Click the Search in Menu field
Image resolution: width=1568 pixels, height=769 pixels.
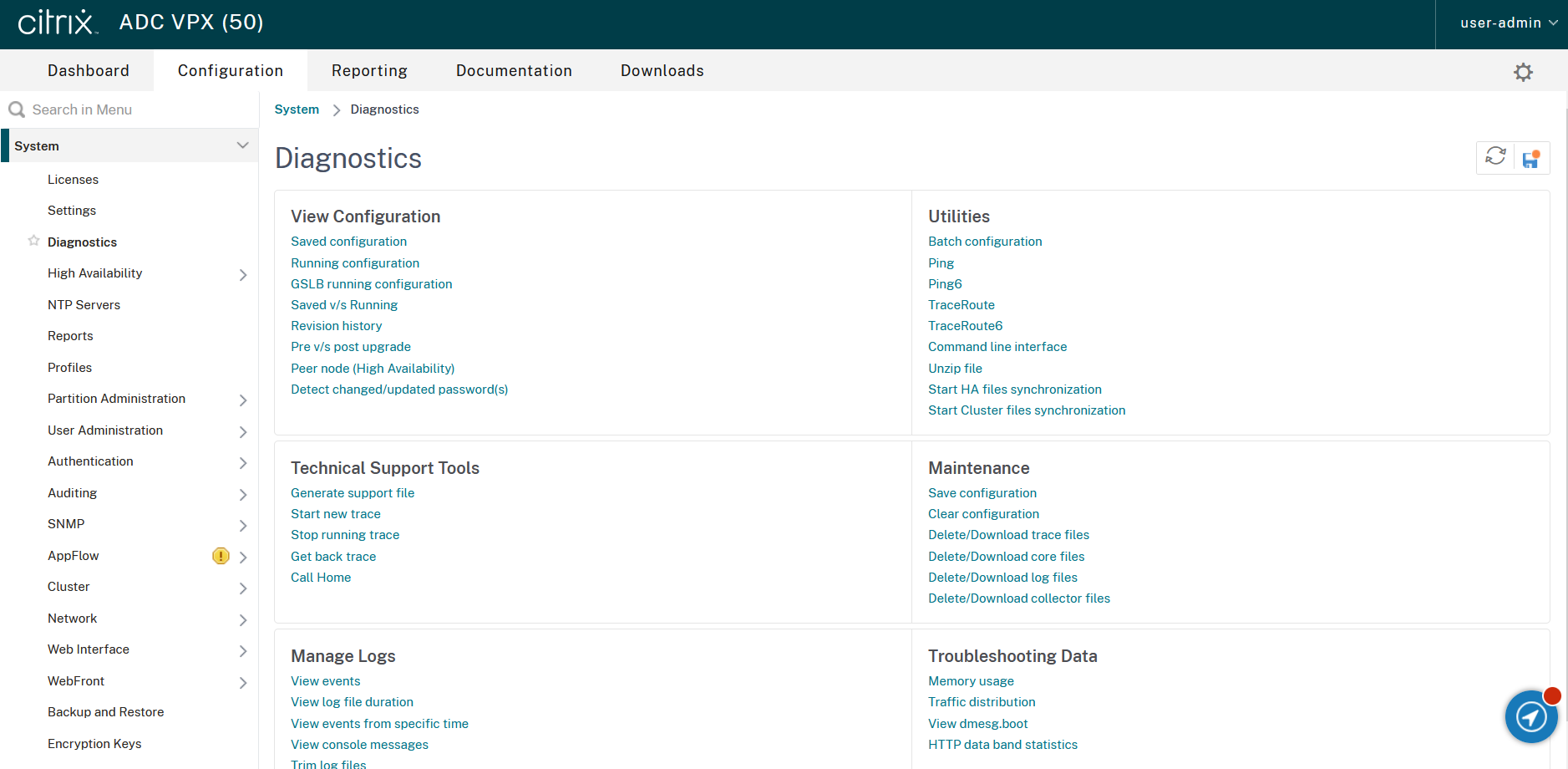pyautogui.click(x=134, y=109)
